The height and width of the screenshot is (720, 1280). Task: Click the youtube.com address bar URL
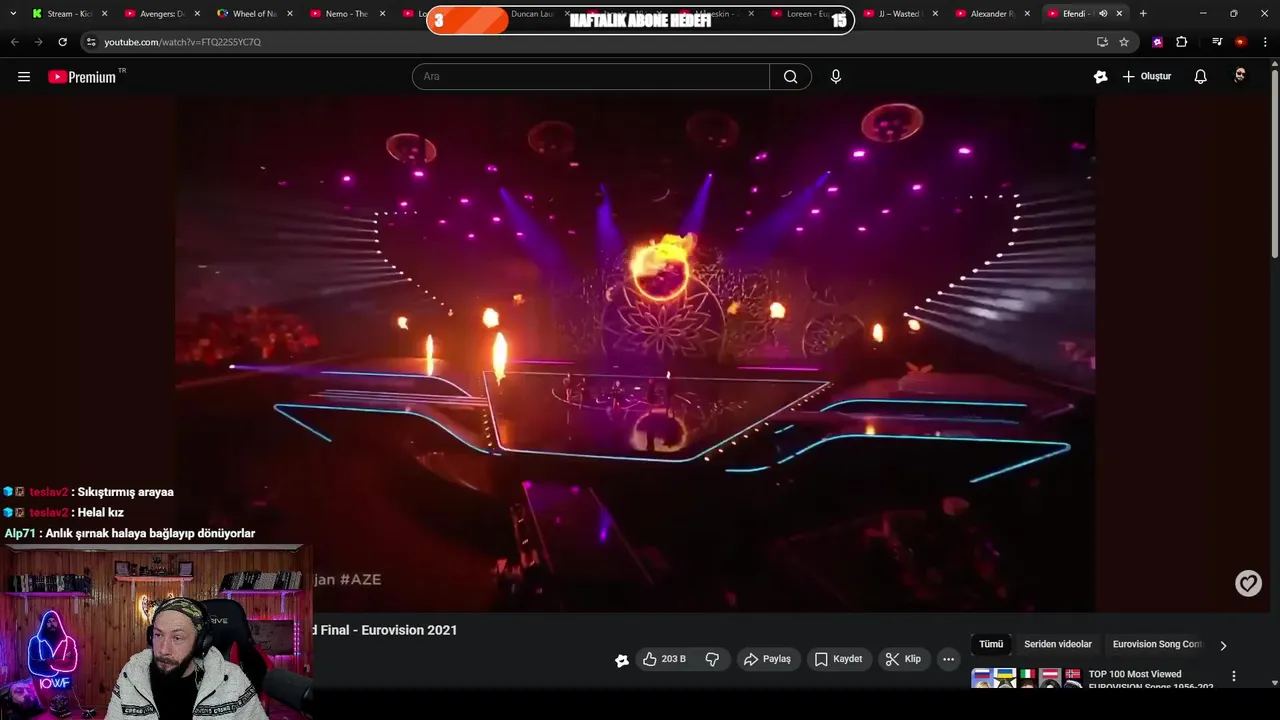pos(182,42)
